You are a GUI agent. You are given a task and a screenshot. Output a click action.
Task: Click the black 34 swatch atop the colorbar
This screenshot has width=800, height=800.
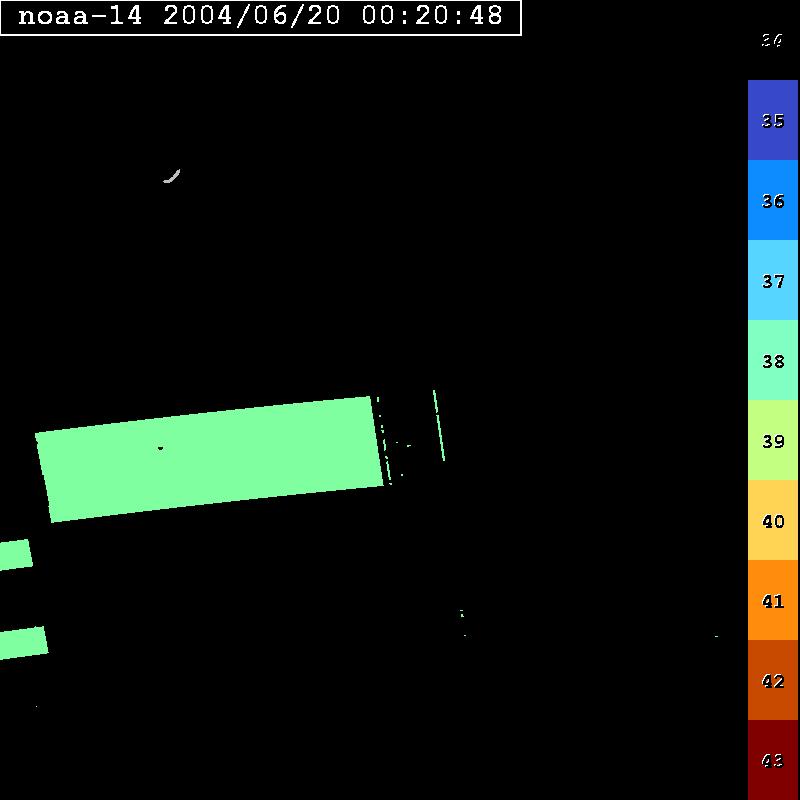click(772, 40)
